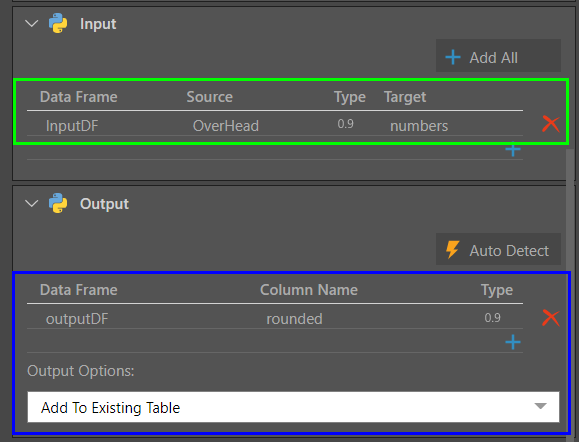Click the Add All button
The image size is (579, 442).
pyautogui.click(x=498, y=56)
